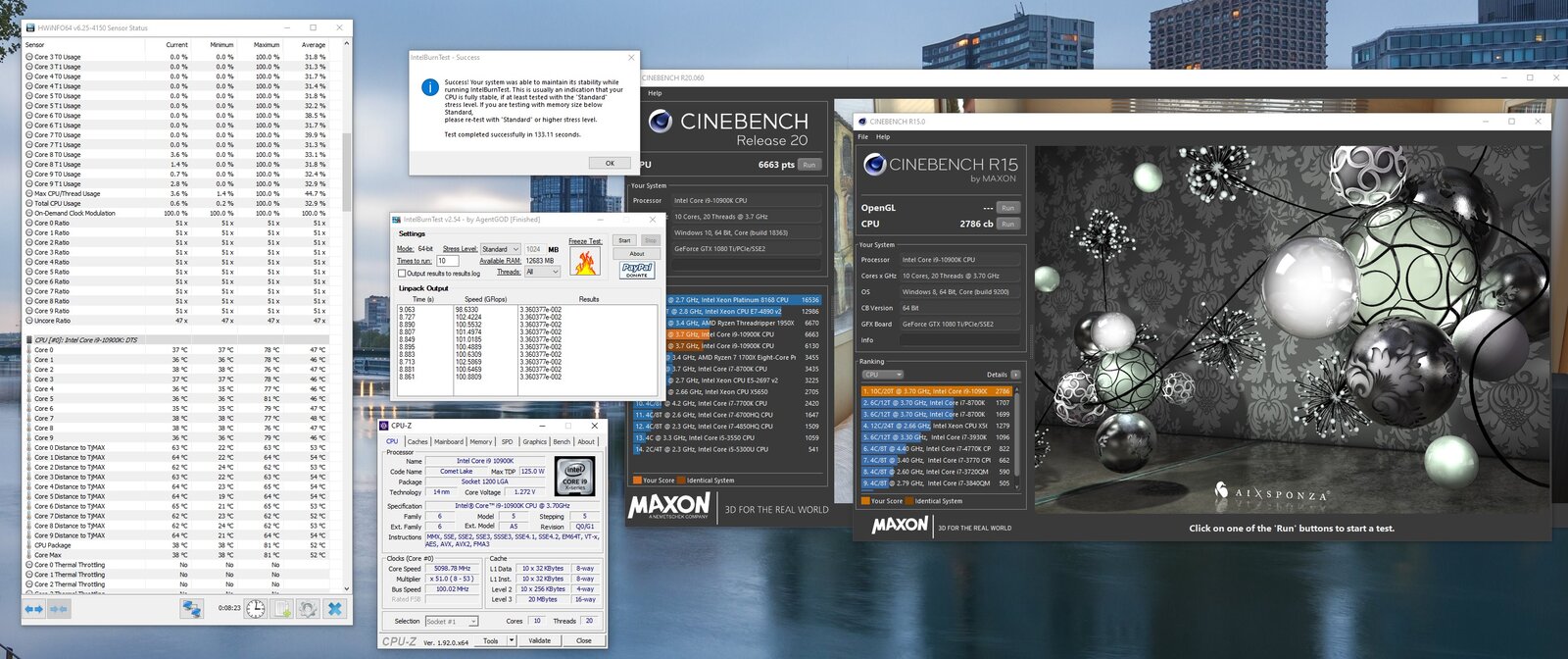Click About button in IntelBurnTest
The image size is (1568, 659).
[x=637, y=253]
